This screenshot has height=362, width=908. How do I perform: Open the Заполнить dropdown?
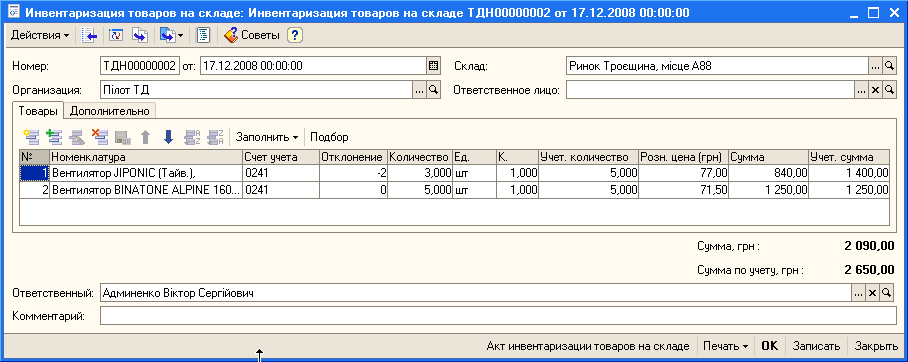267,137
